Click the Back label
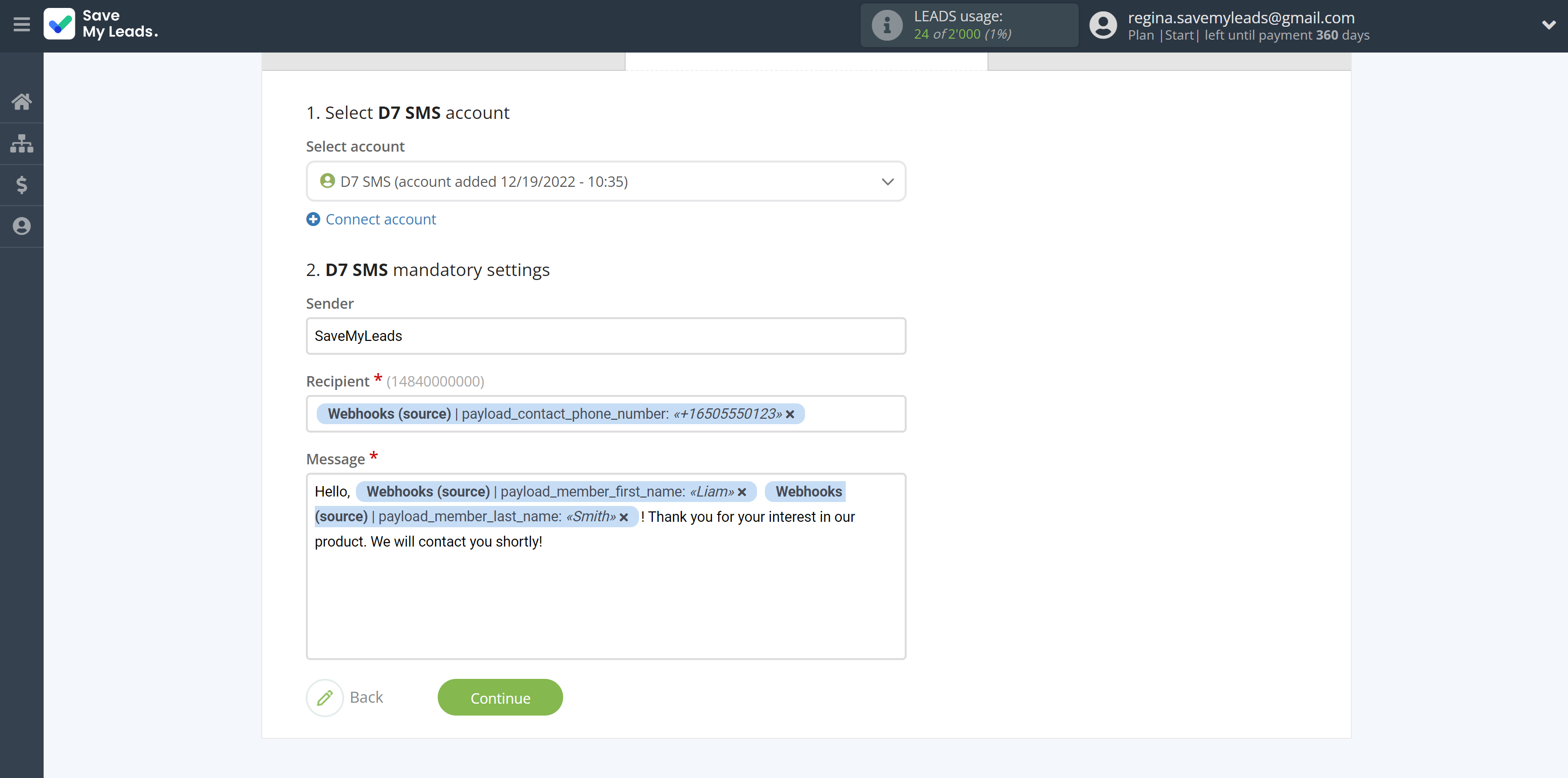Viewport: 1568px width, 778px height. [366, 697]
